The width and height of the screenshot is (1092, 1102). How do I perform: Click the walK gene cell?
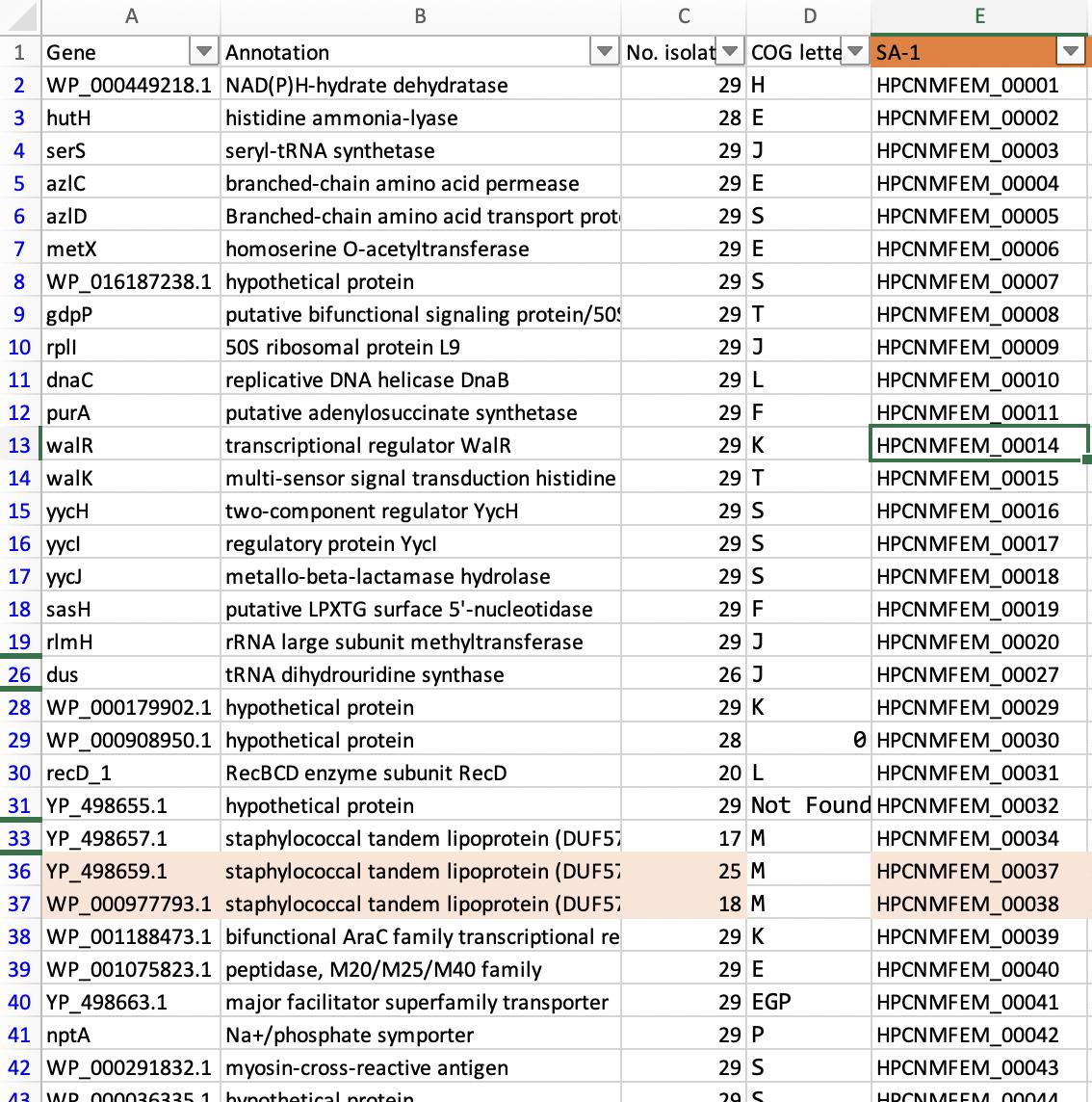(x=131, y=479)
